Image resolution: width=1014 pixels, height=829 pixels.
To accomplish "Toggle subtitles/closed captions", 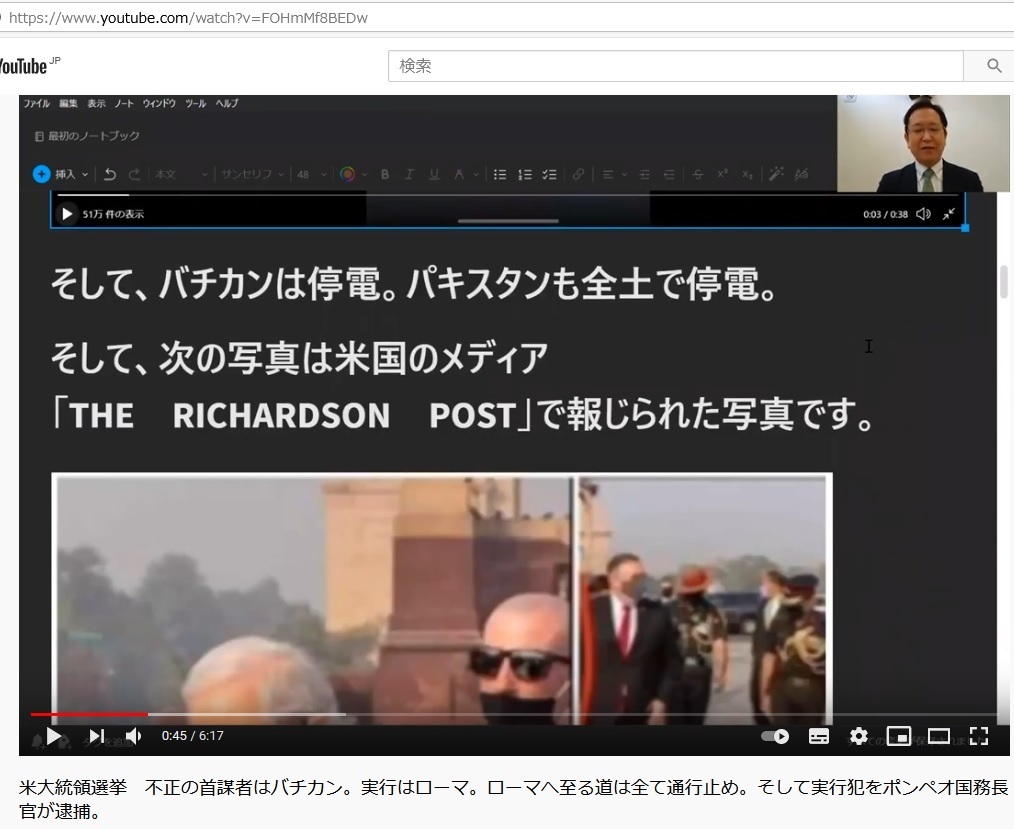I will pos(819,736).
